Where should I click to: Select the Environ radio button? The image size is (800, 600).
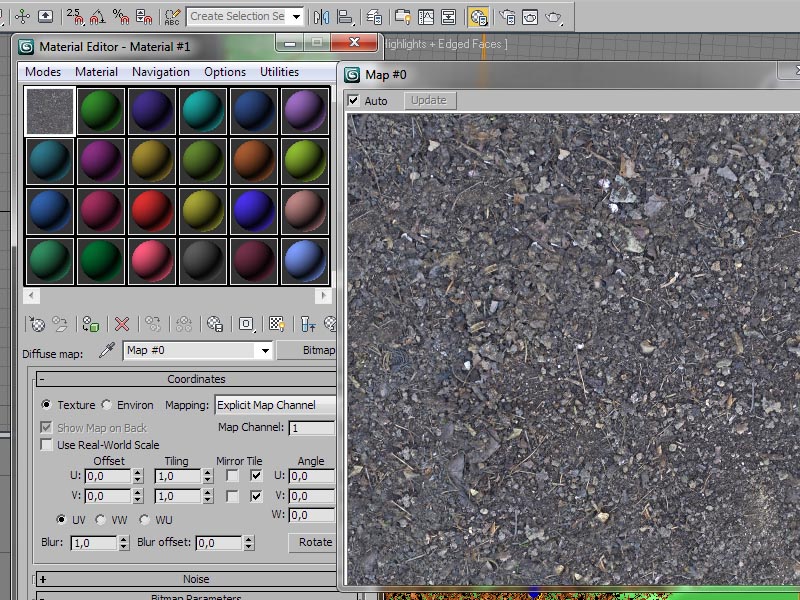[107, 405]
